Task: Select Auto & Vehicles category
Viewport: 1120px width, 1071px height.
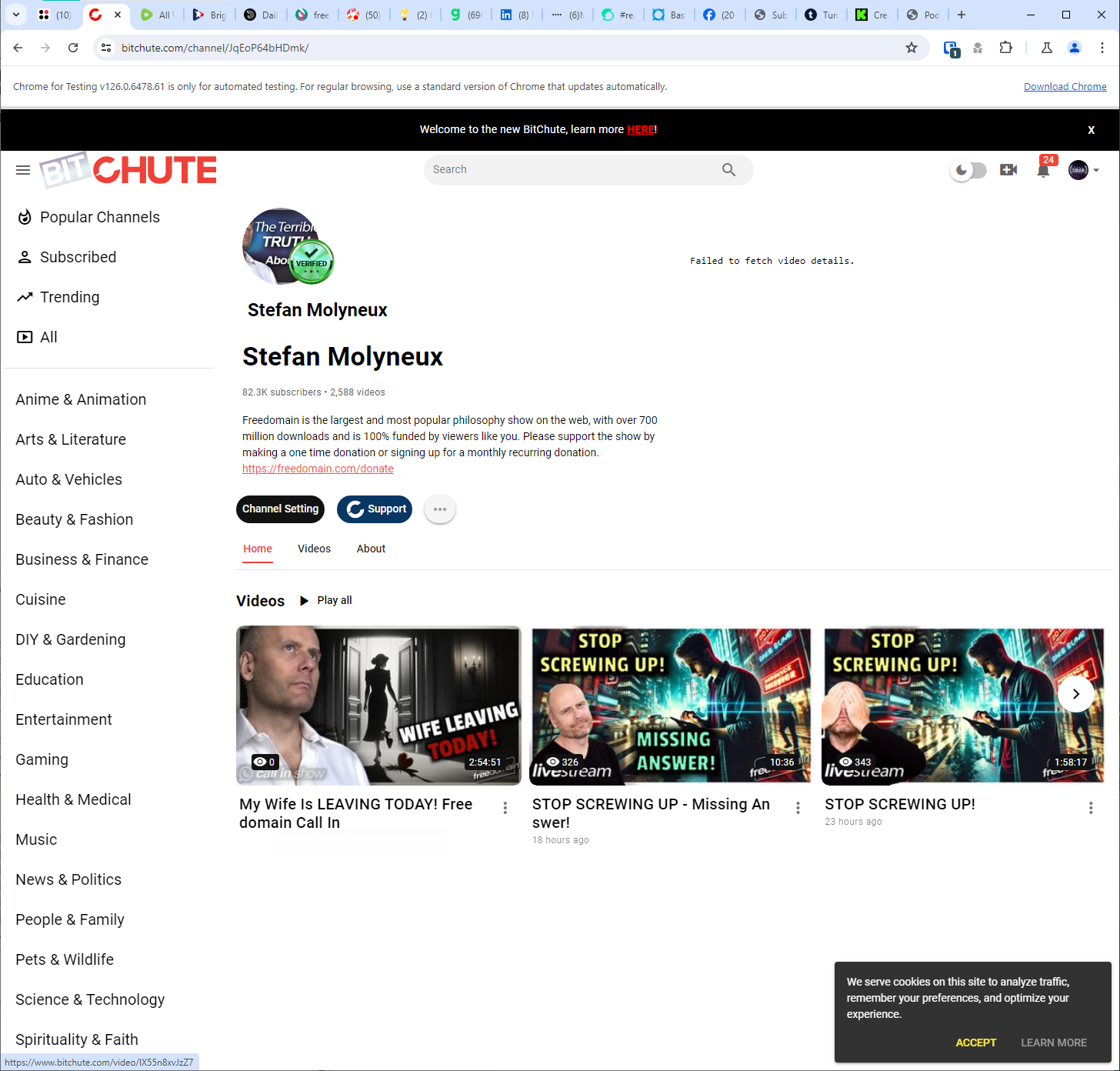Action: click(68, 480)
